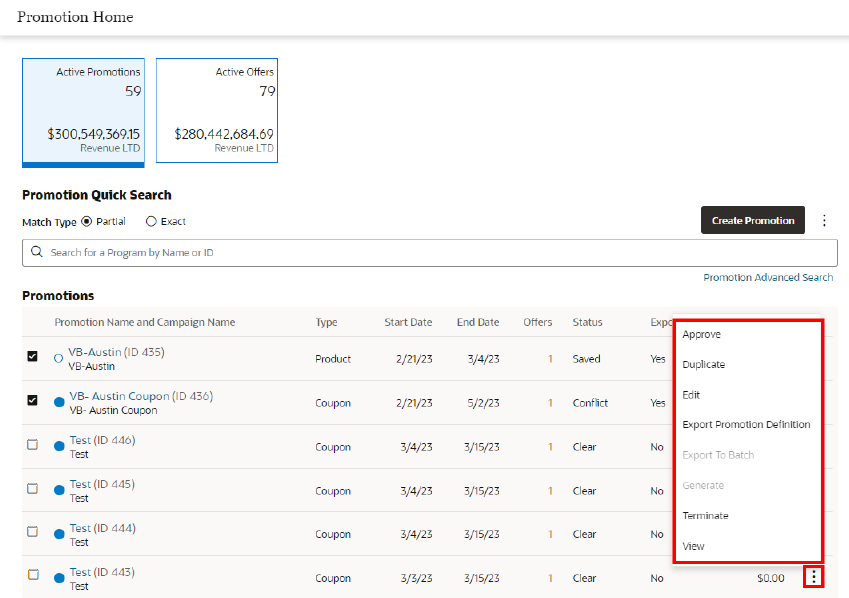
Task: Choose Terminate from the context menu
Action: click(x=705, y=516)
